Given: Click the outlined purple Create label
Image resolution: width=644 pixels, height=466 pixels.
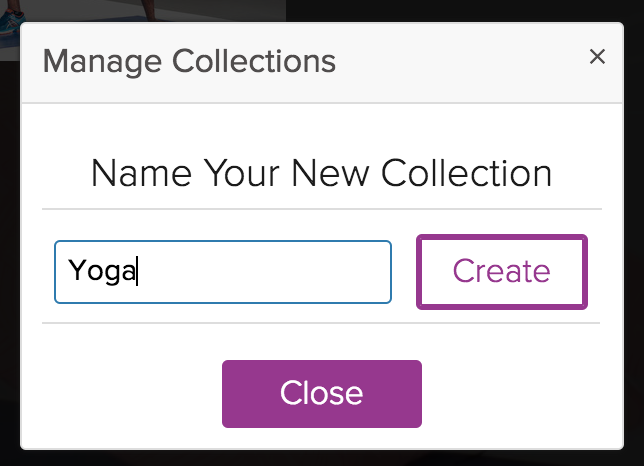Looking at the screenshot, I should click(501, 271).
